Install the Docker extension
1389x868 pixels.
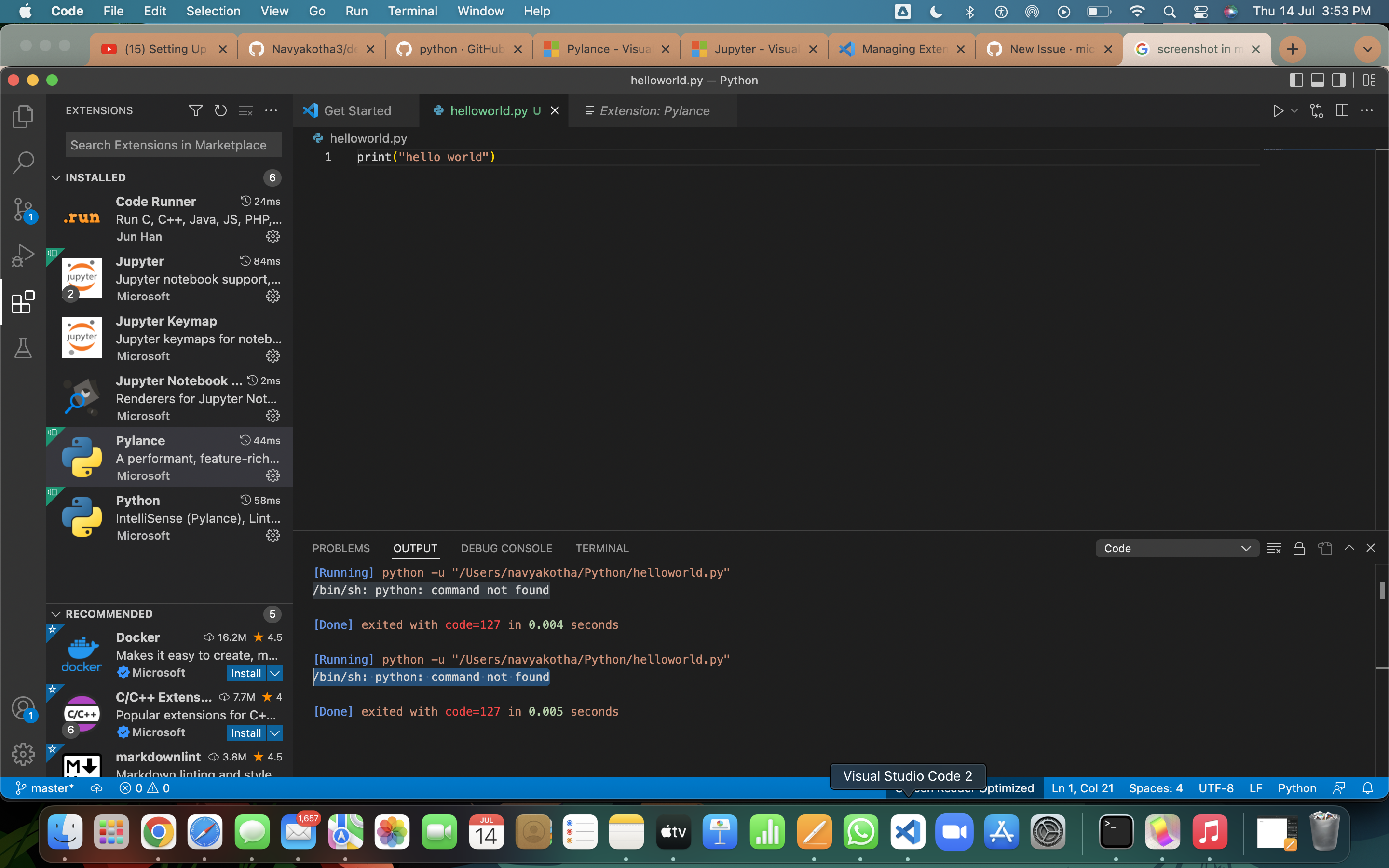(x=245, y=673)
